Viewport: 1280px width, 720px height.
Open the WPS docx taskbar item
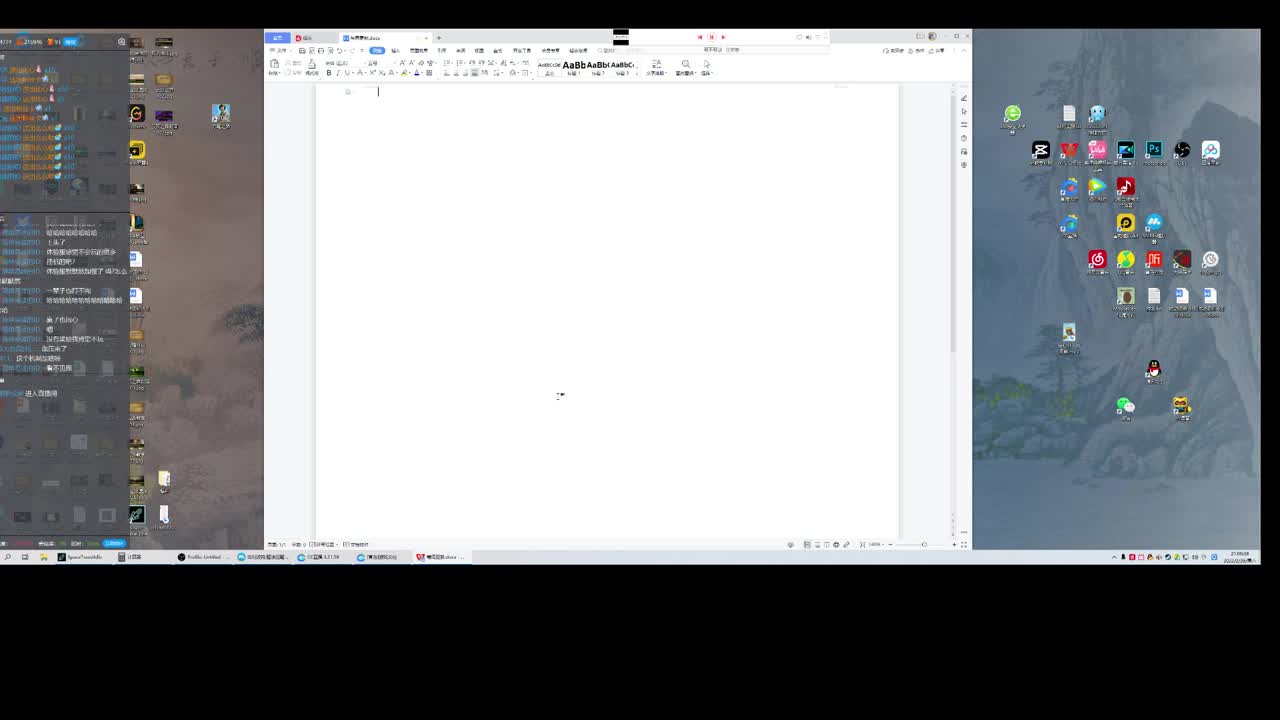(x=440, y=557)
